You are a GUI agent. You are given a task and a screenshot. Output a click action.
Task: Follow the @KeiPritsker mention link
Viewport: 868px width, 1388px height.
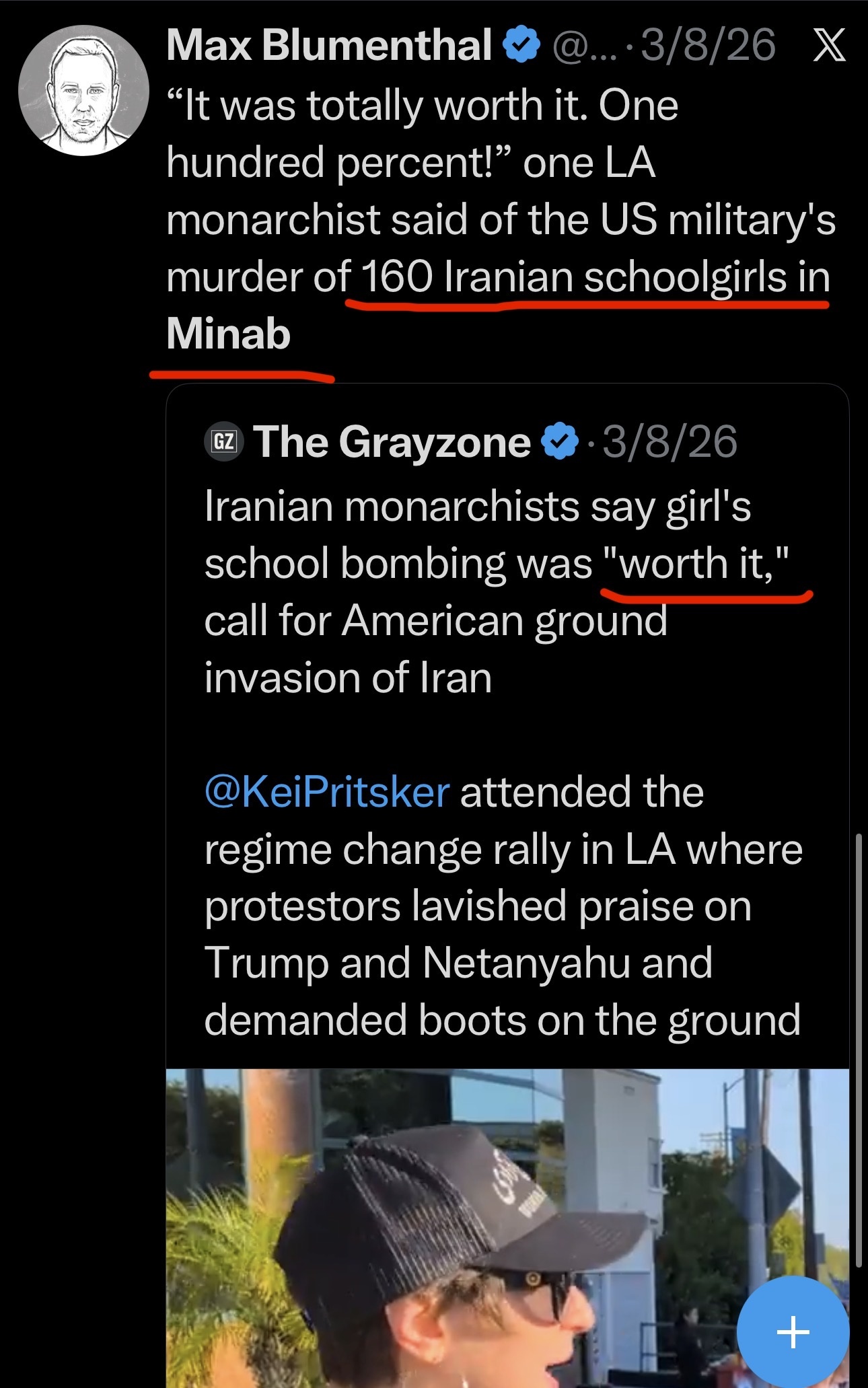click(327, 792)
